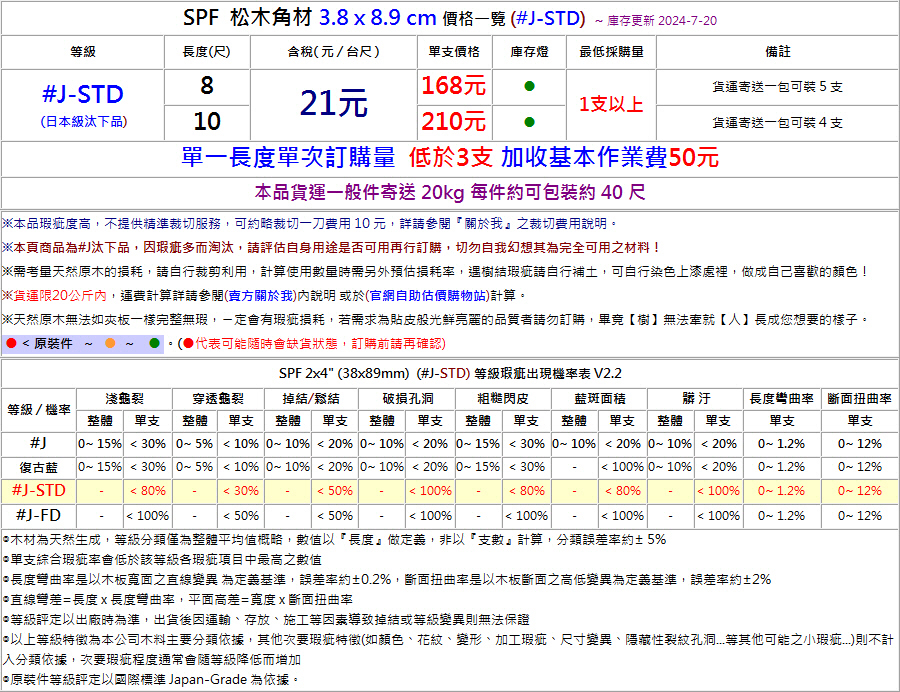This screenshot has height=692, width=900.
Task: Click the note starting "※需考量天然原木的損耗"
Action: [436, 271]
